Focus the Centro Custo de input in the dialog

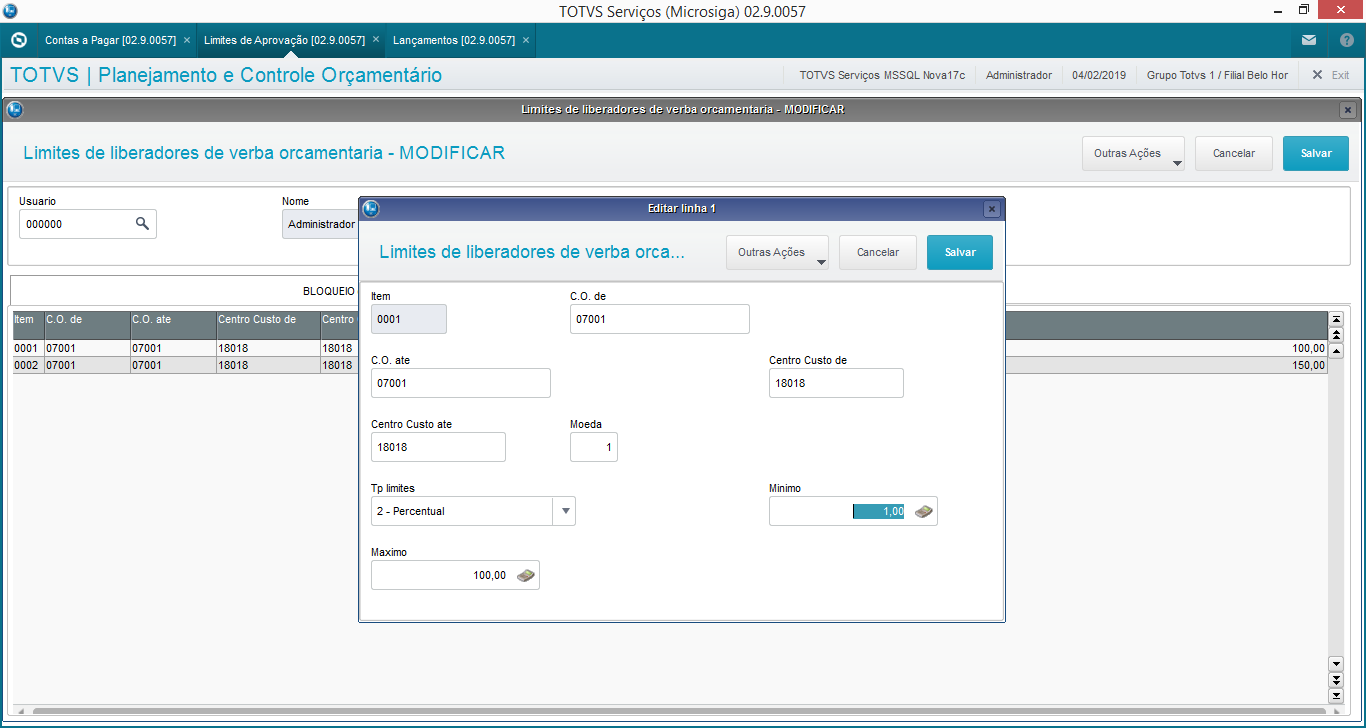836,383
